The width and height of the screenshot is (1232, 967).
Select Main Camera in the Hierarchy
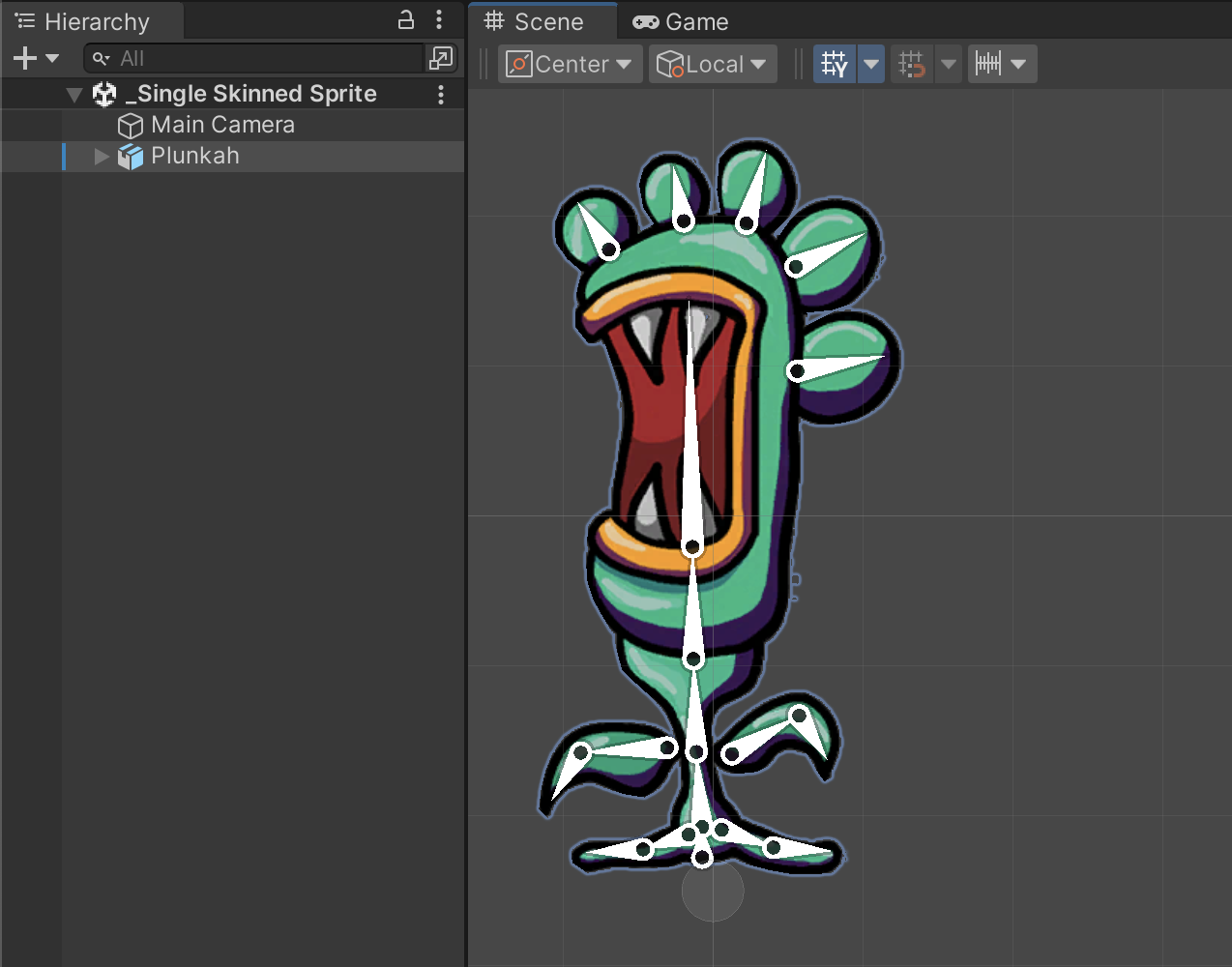pyautogui.click(x=222, y=126)
